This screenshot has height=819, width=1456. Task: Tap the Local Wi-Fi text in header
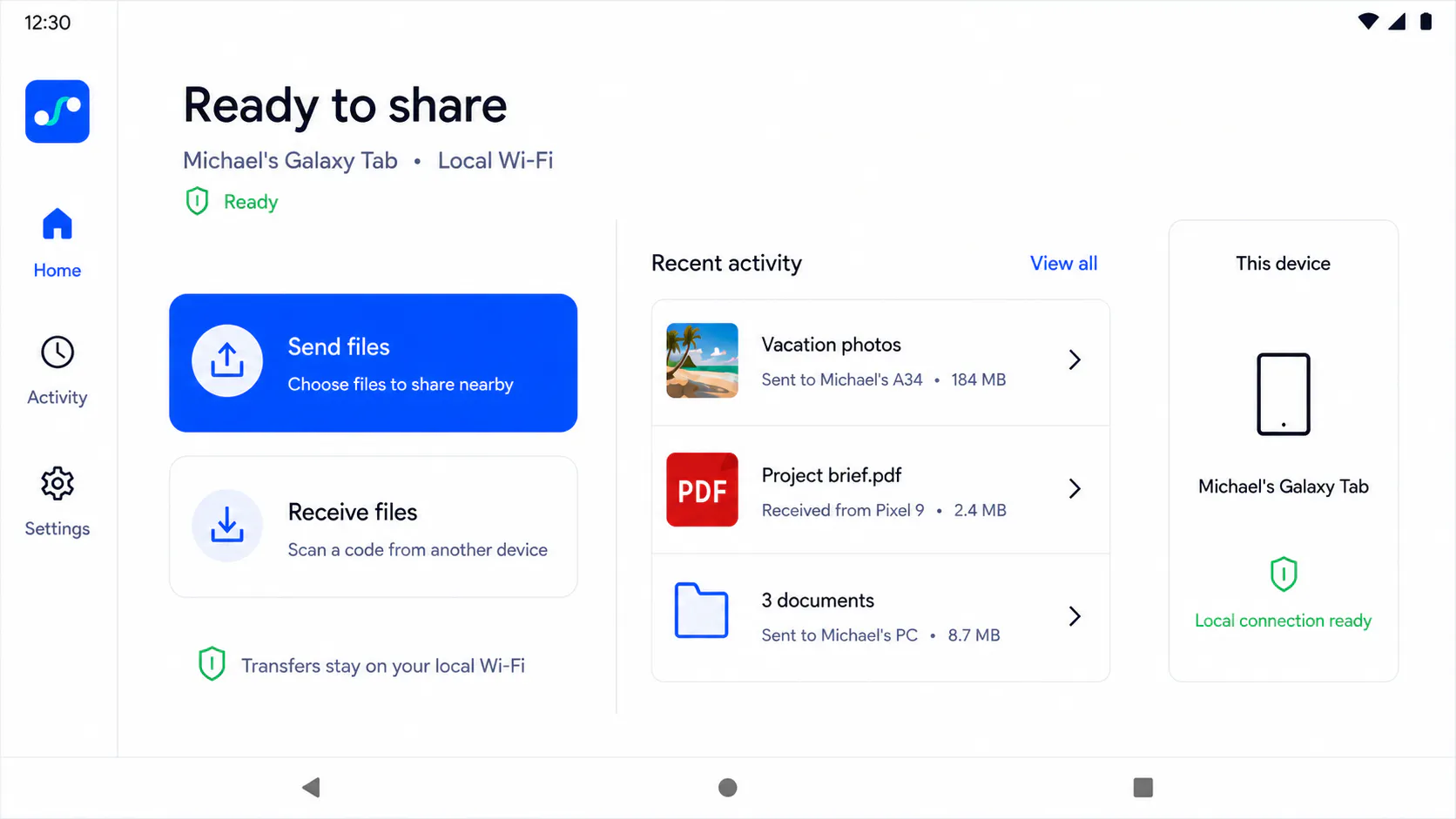(x=495, y=160)
